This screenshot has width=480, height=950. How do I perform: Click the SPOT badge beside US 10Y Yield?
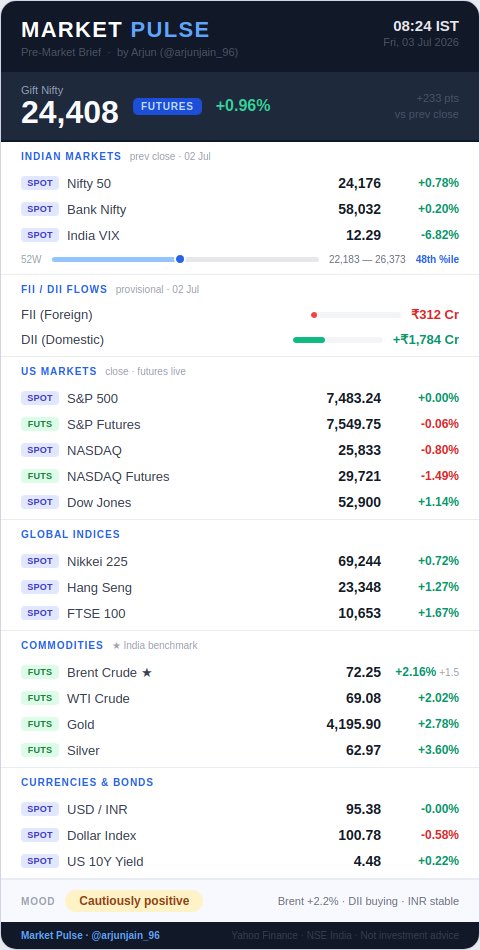click(40, 861)
